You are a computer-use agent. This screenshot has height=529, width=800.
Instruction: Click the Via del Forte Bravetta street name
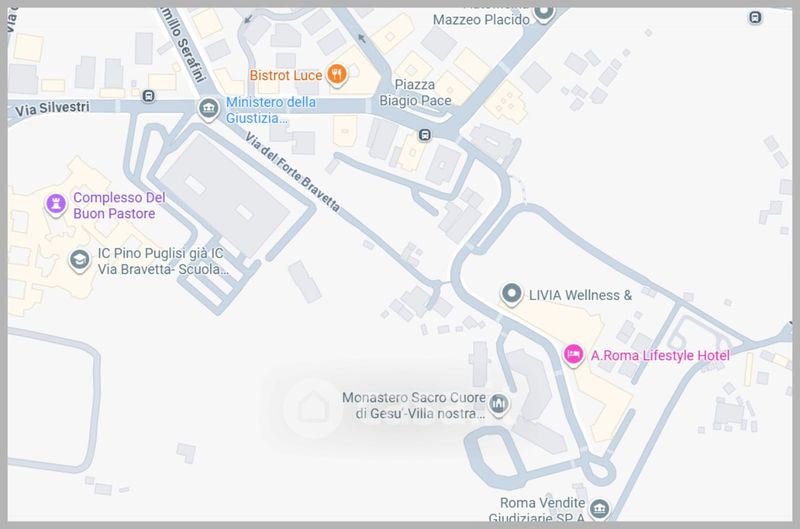292,172
